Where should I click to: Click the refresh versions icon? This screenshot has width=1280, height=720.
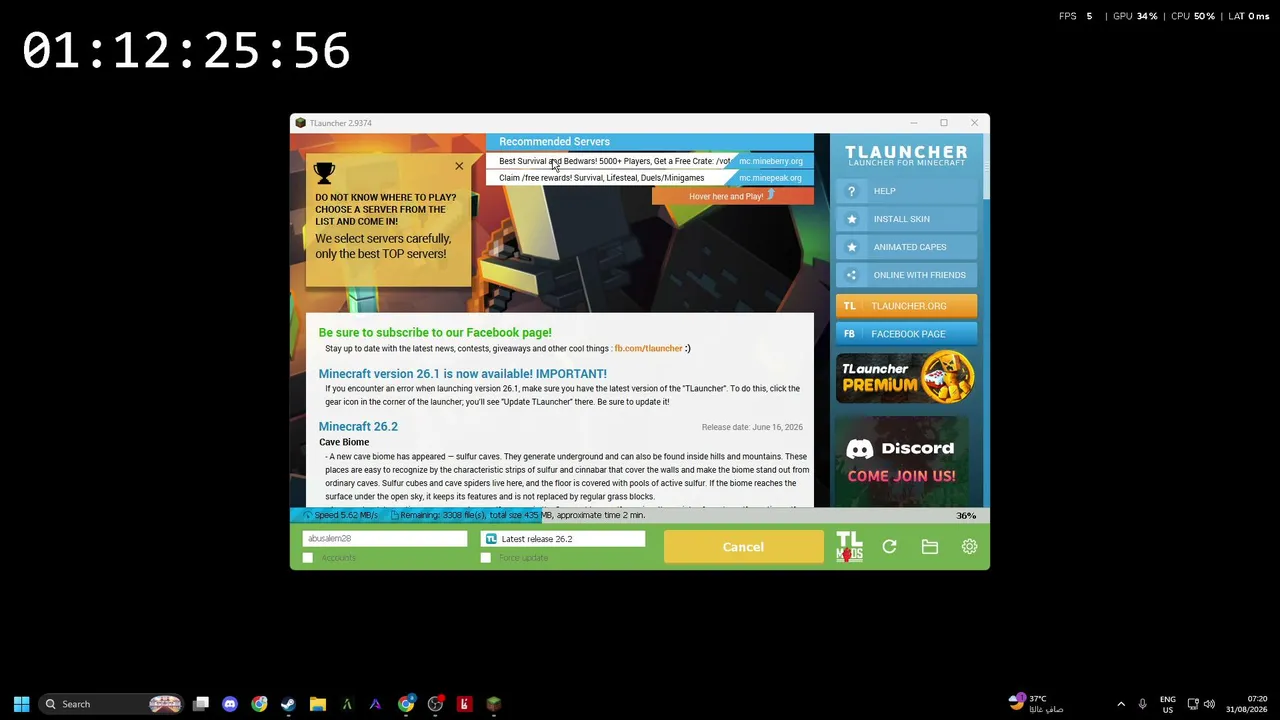coord(889,547)
